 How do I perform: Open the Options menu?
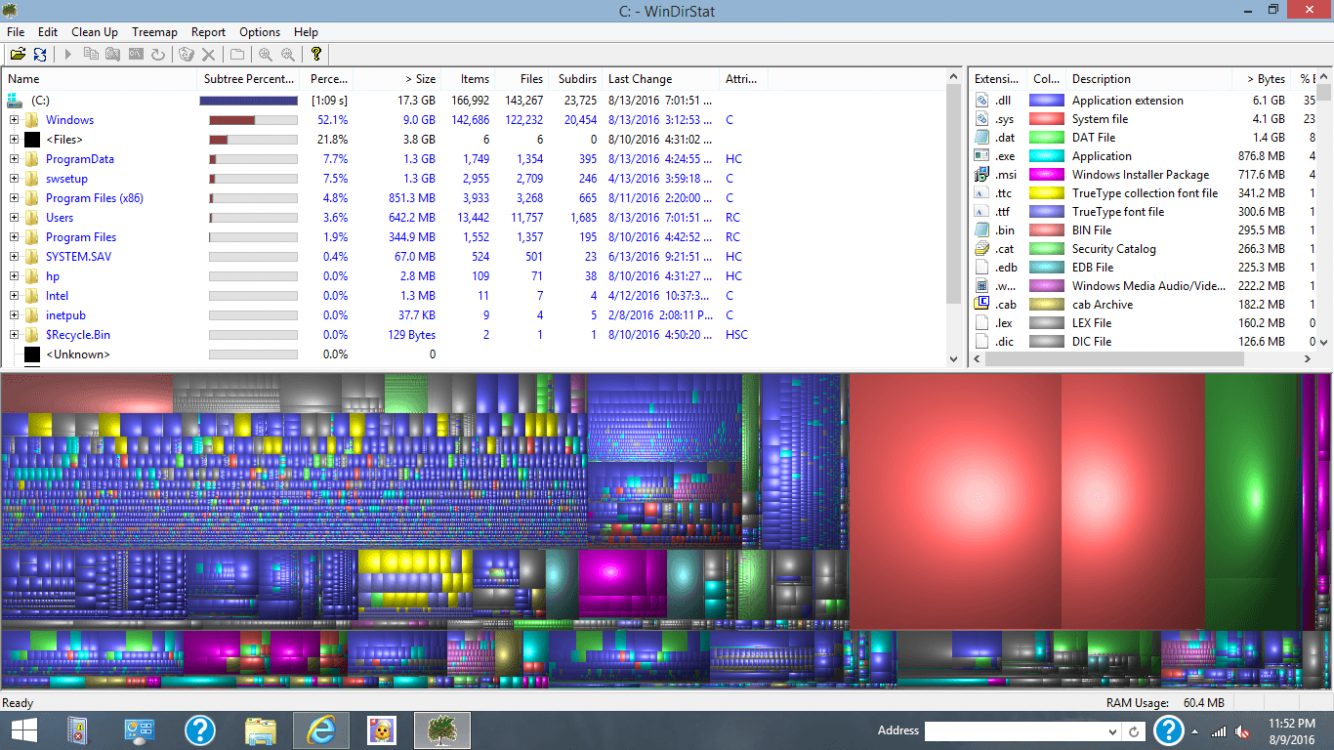(260, 32)
